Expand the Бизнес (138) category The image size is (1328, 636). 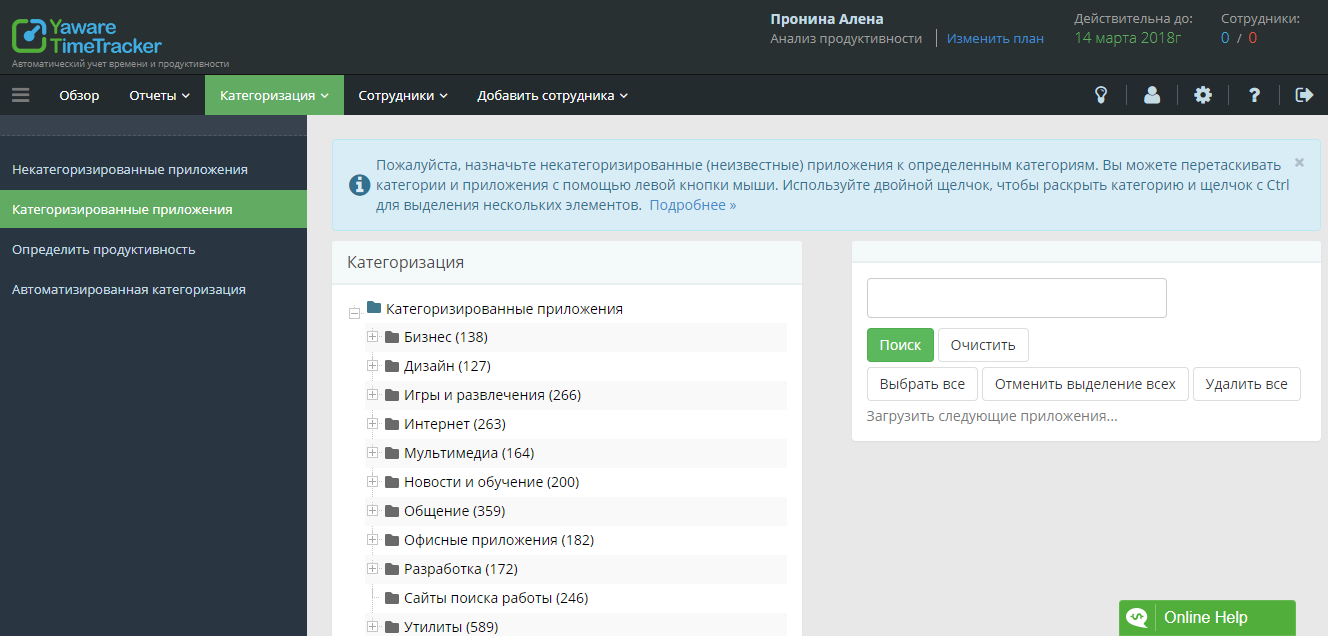coord(373,337)
